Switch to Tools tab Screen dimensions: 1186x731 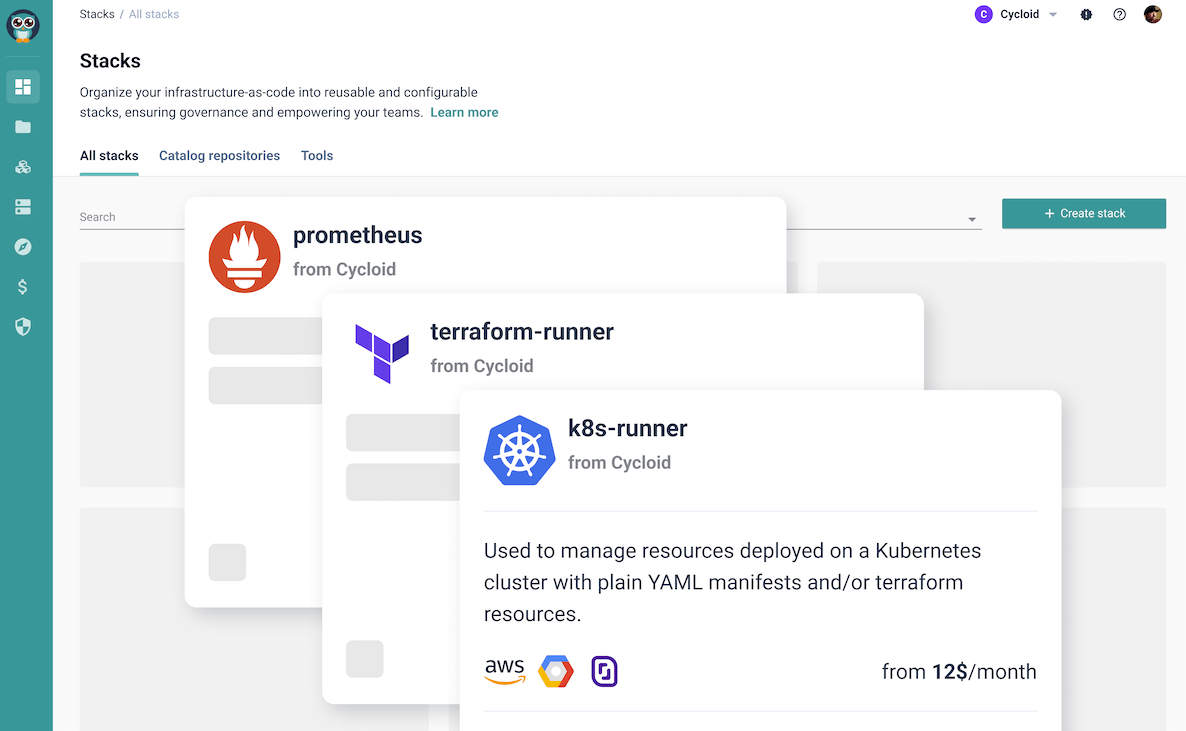pyautogui.click(x=317, y=156)
